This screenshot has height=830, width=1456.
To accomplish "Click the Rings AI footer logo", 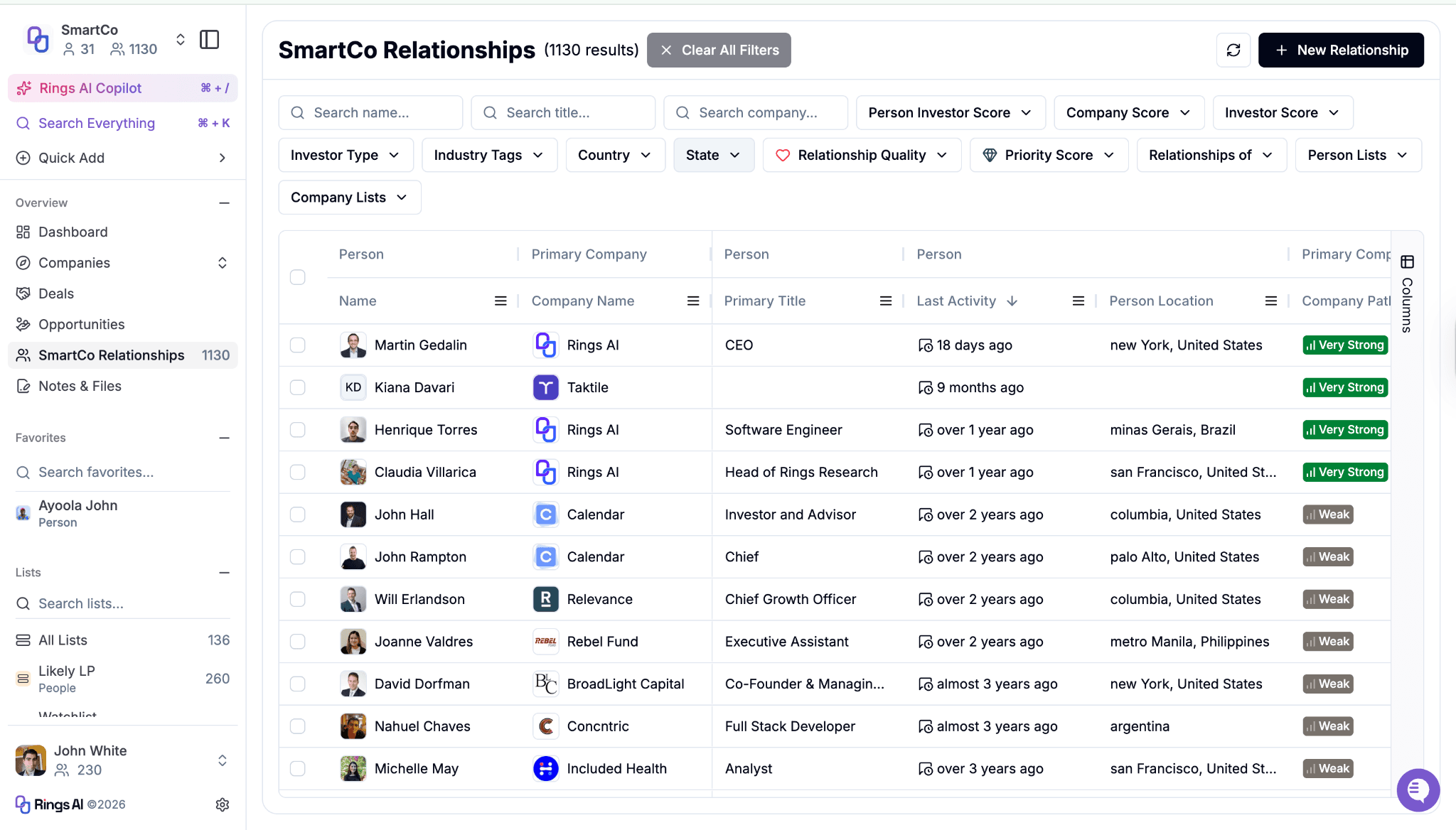I will tap(49, 804).
